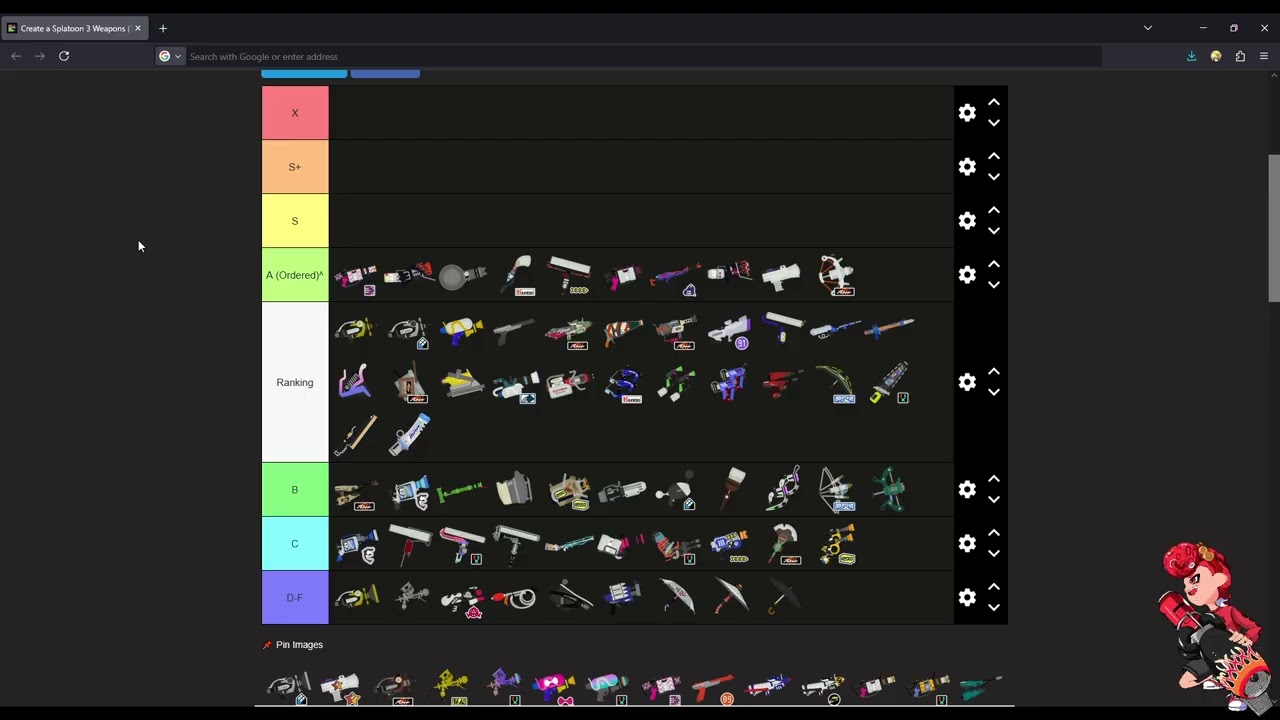Select gray round pan-shaped weapon in A tier

tap(461, 275)
